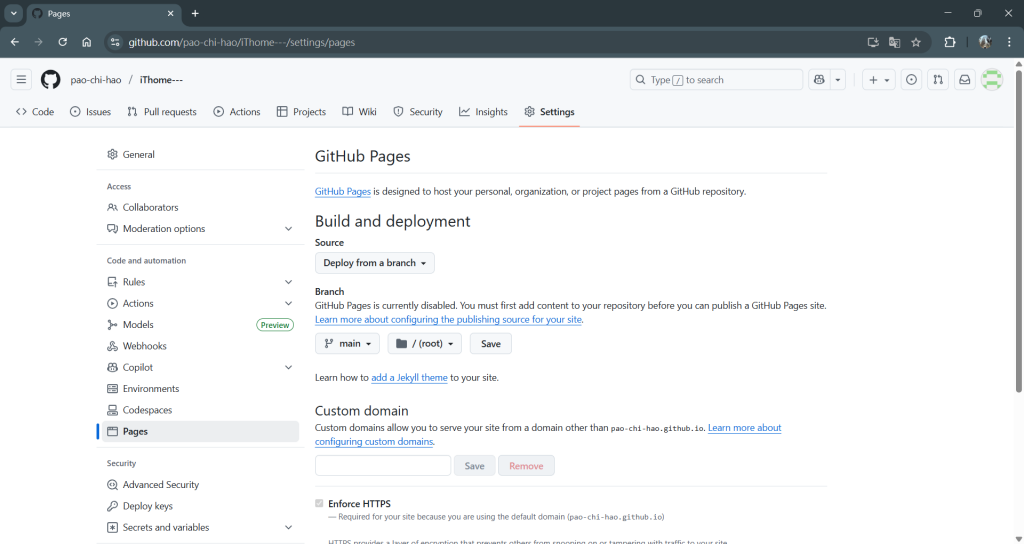Open browser extensions puzzle icon
The height and width of the screenshot is (544, 1024).
[950, 42]
